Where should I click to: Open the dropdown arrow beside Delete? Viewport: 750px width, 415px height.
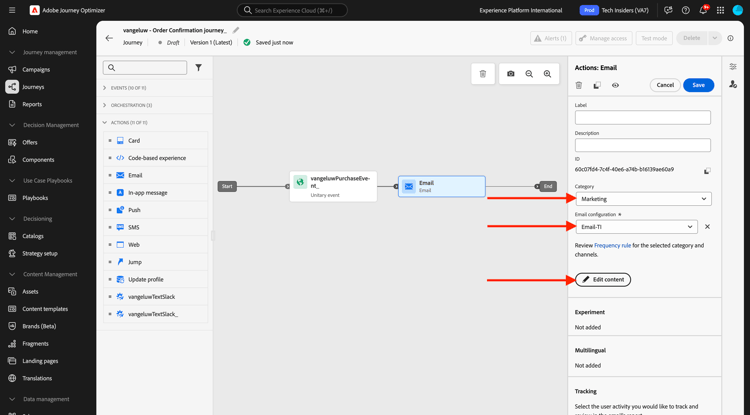coord(715,38)
